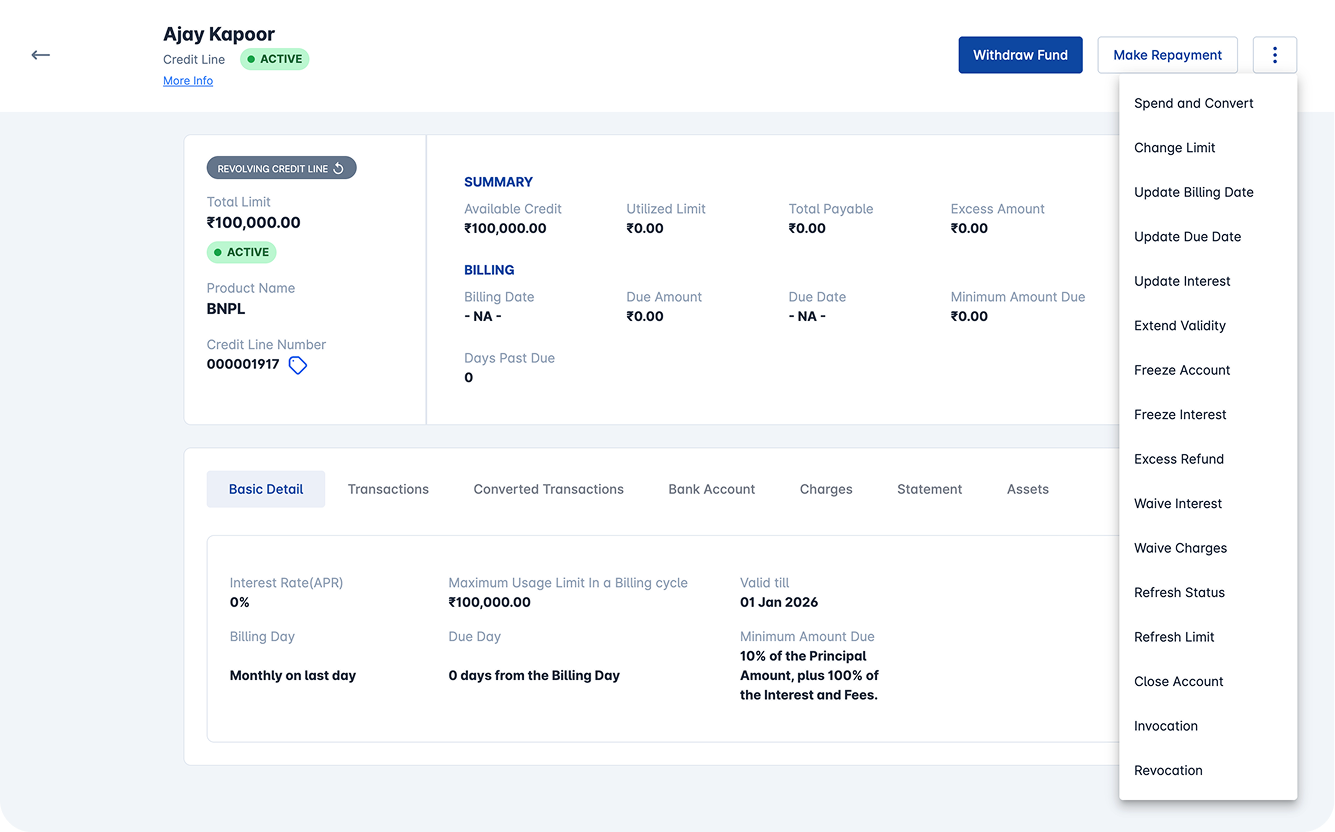
Task: View the Bank Account tab
Action: 711,489
